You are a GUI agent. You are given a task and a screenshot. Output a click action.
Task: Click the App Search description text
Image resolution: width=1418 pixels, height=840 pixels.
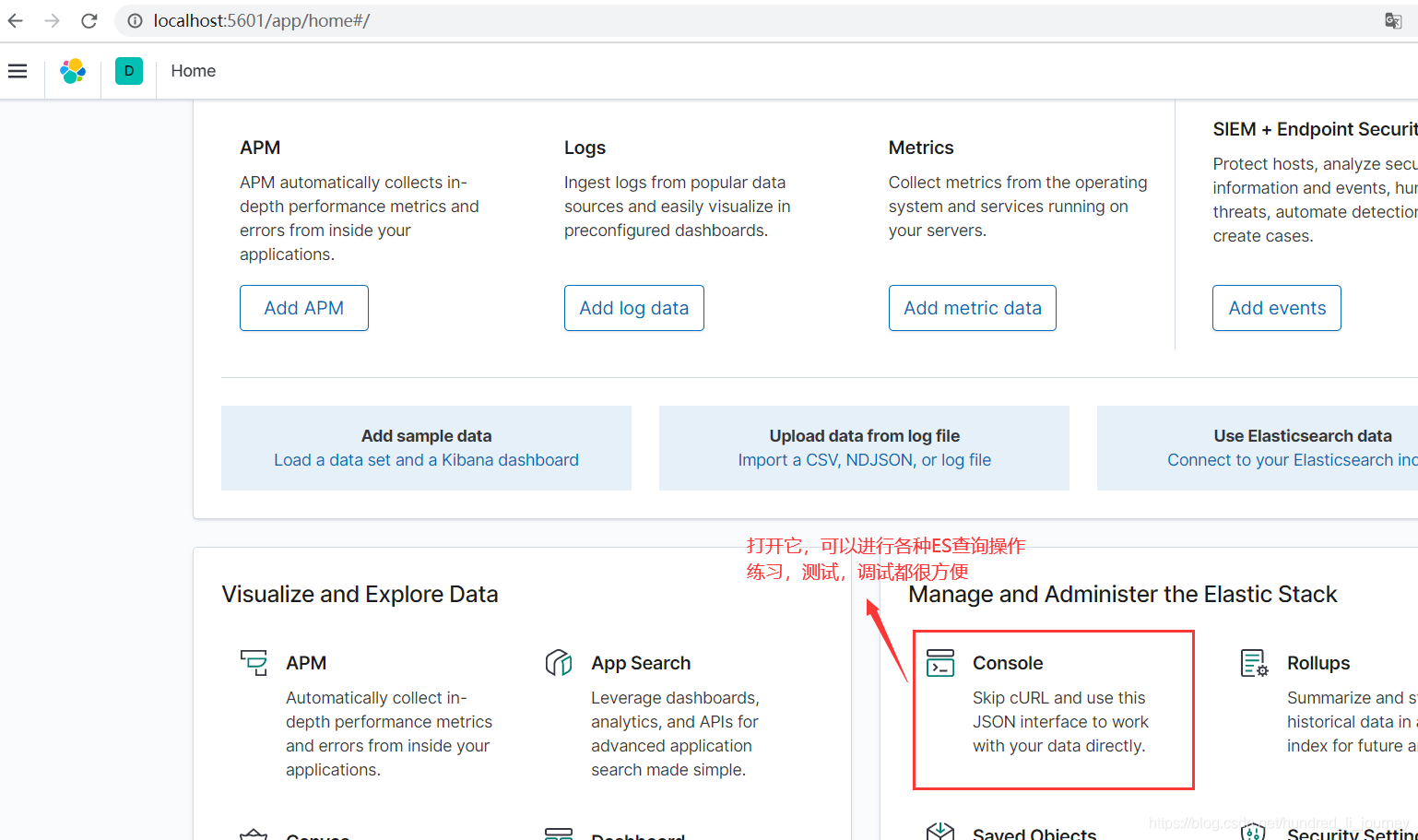point(675,734)
